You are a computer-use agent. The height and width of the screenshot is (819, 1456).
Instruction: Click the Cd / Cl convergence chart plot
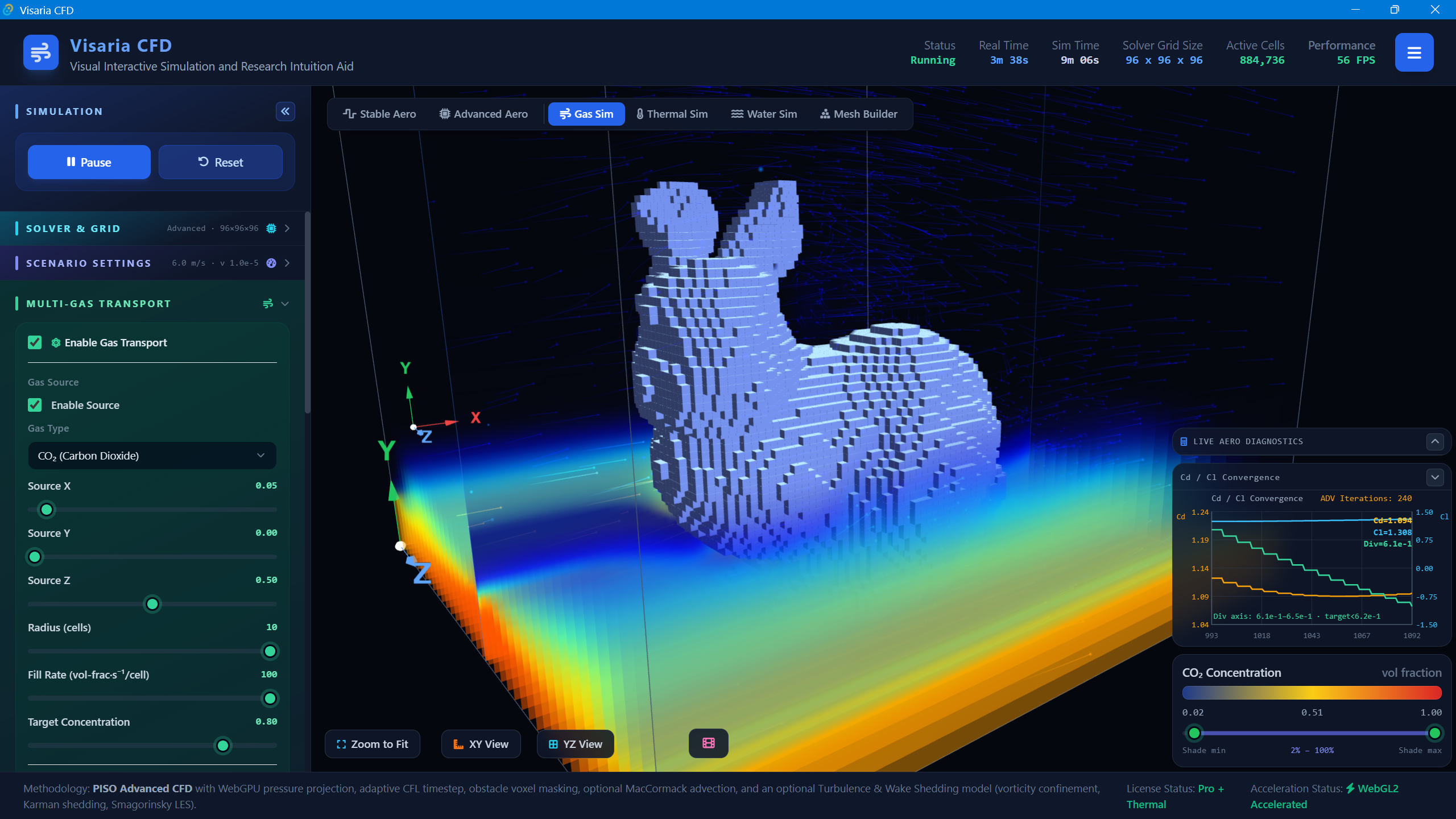click(1312, 568)
